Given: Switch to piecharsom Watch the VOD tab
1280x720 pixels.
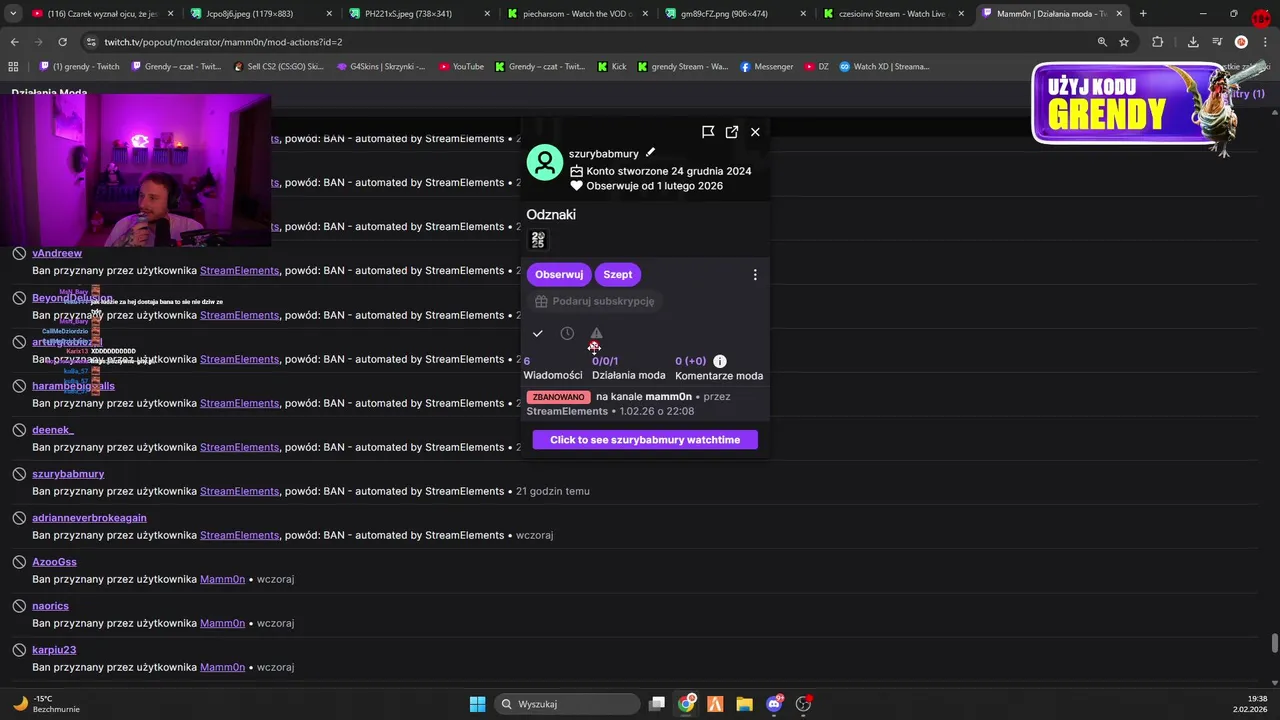Looking at the screenshot, I should (575, 14).
